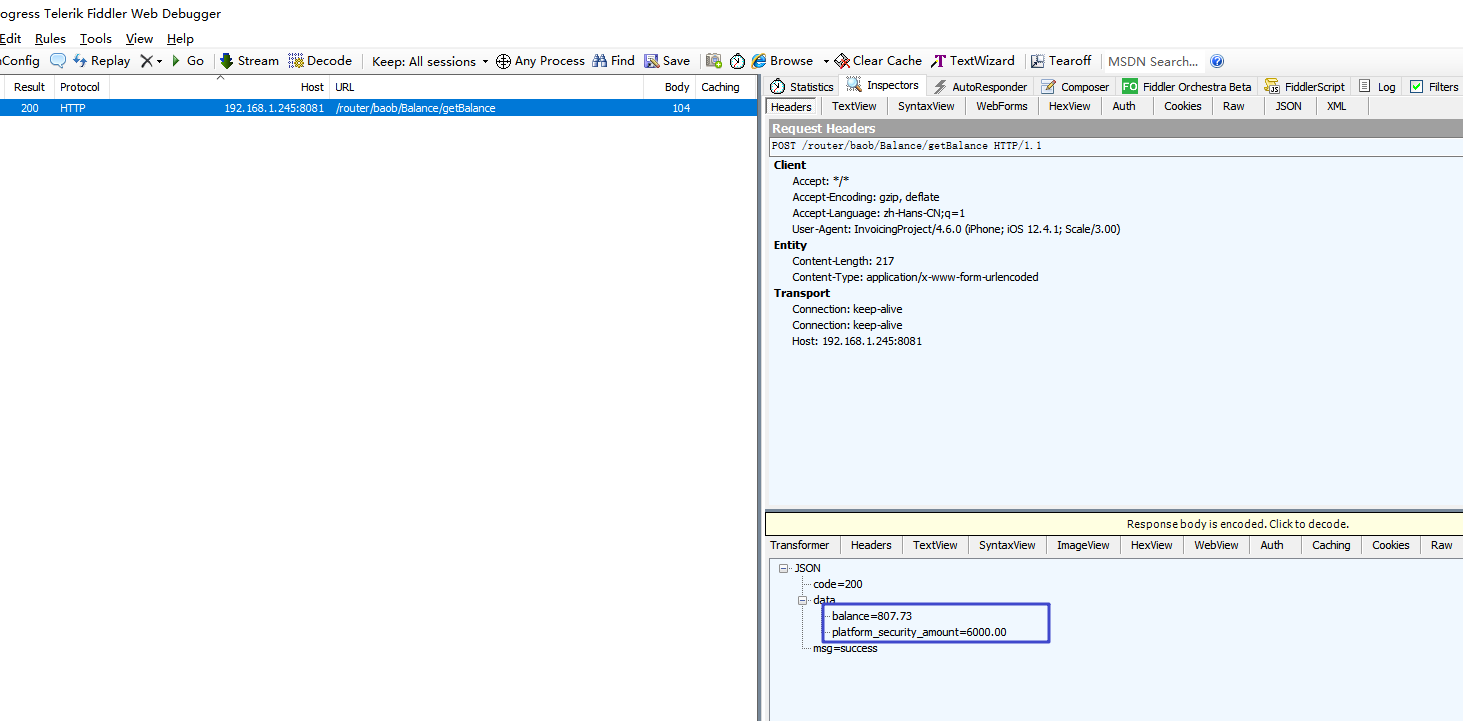Image resolution: width=1463 pixels, height=721 pixels.
Task: Open the Filters tab
Action: [x=1434, y=87]
